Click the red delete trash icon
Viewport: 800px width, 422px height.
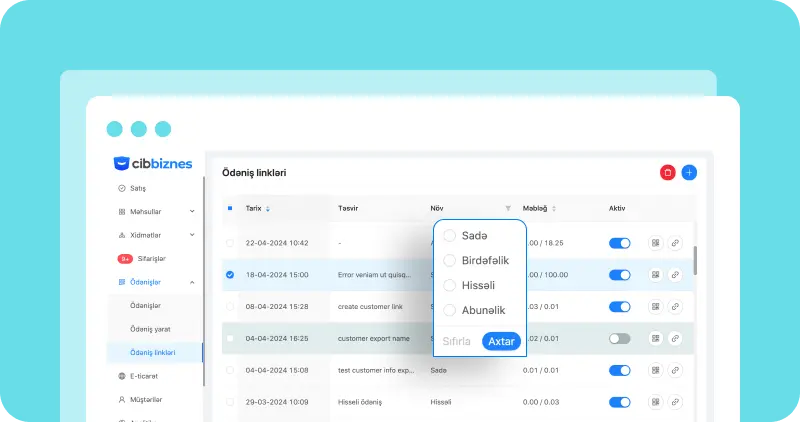(x=667, y=173)
